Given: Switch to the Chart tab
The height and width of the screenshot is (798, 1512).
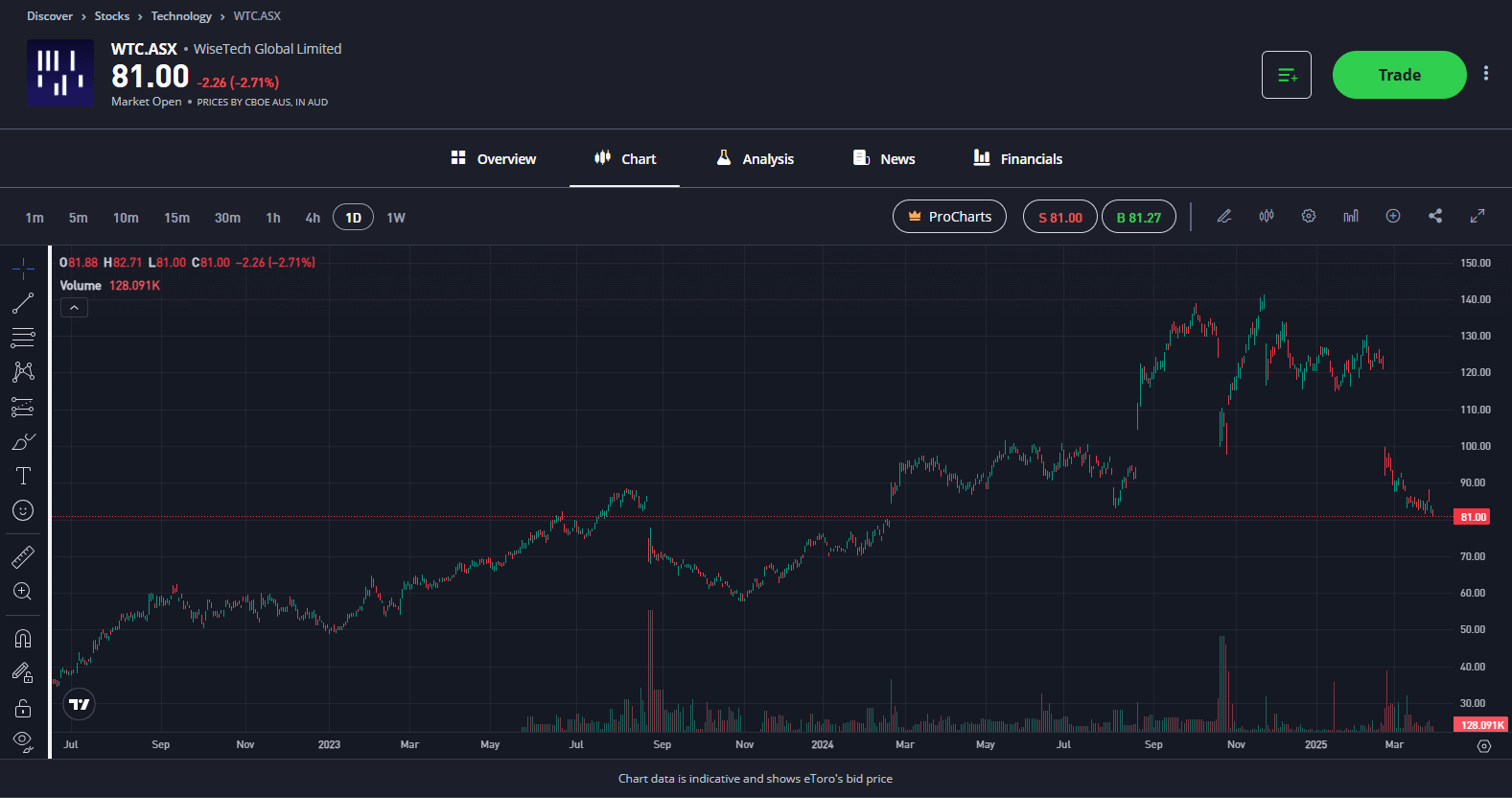Looking at the screenshot, I should pos(625,158).
